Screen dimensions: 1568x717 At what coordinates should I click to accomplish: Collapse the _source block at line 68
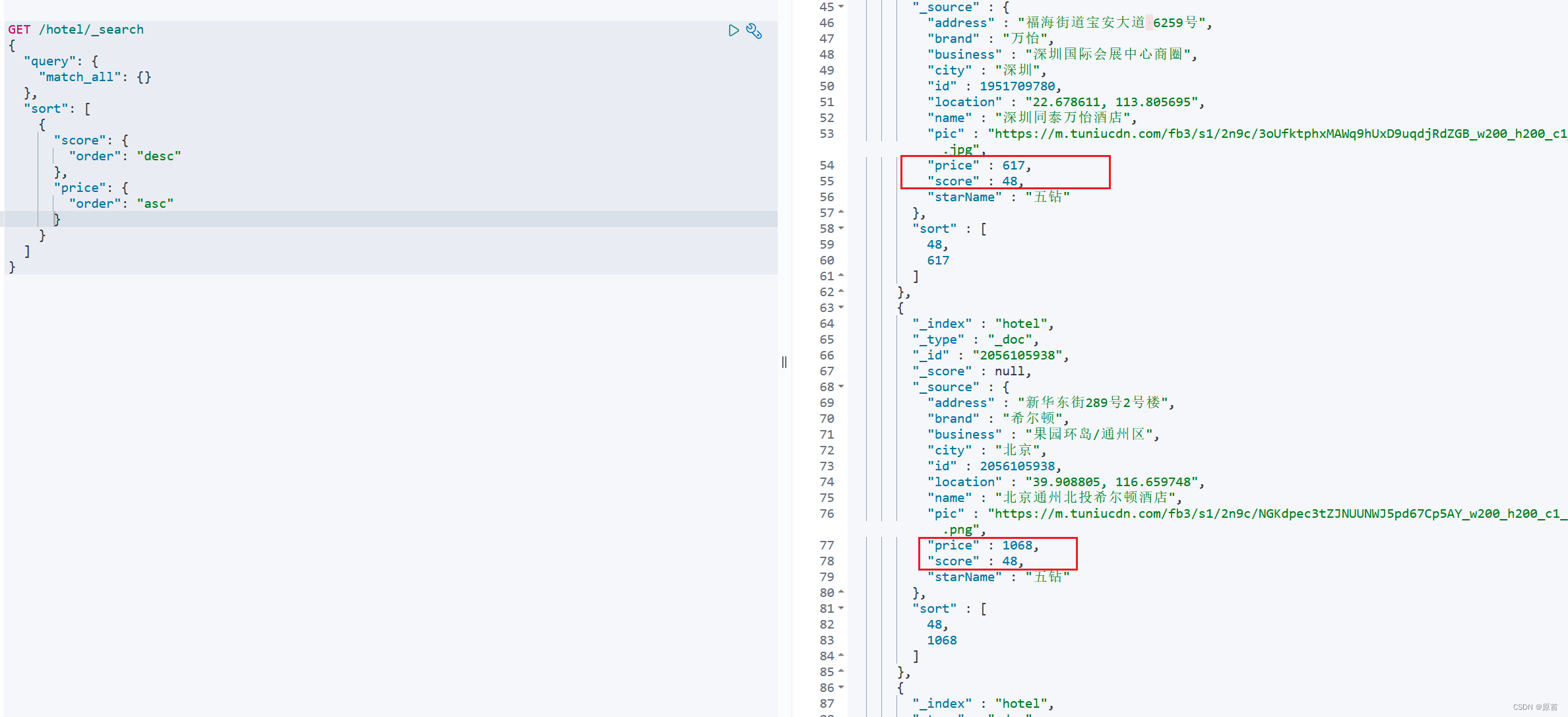click(x=841, y=387)
